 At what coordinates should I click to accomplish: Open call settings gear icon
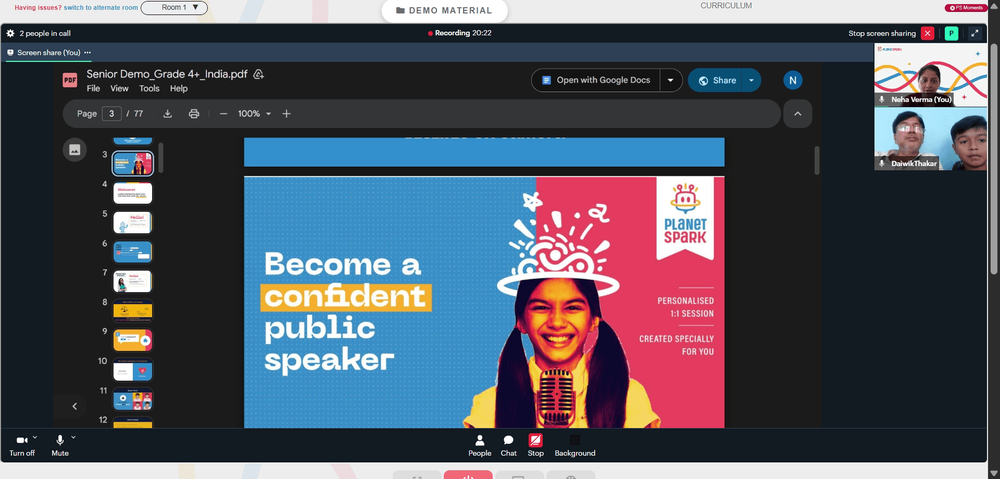pos(10,33)
